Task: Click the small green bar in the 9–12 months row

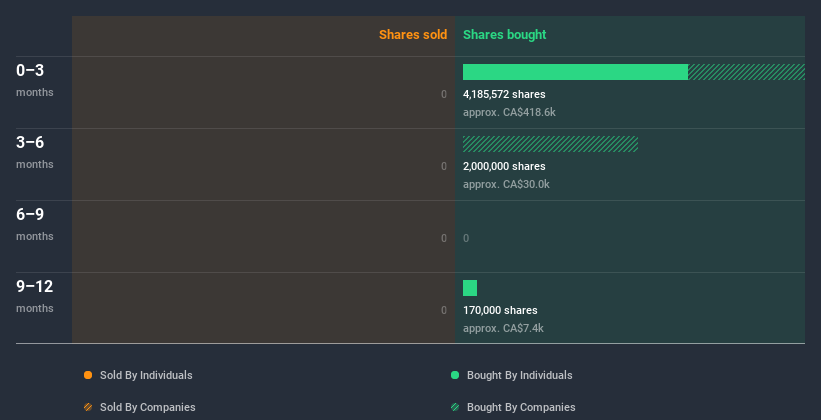Action: 470,288
